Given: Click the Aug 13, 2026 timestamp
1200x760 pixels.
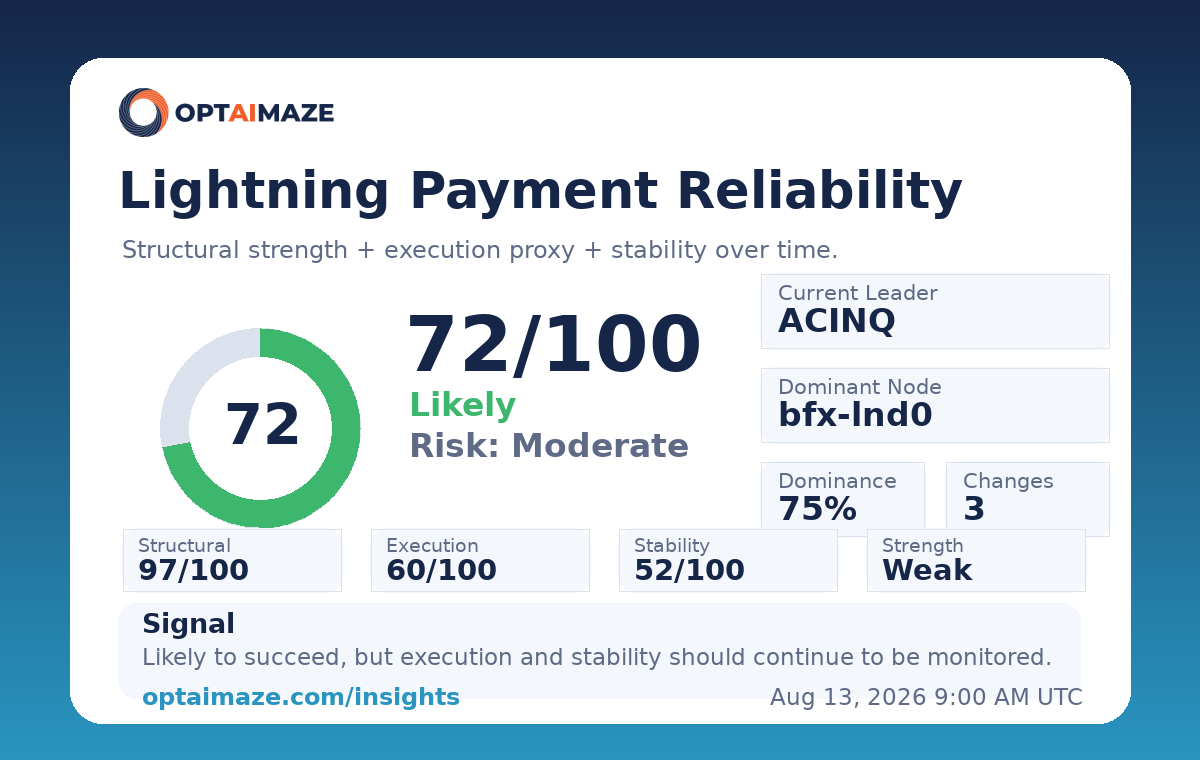Looking at the screenshot, I should [926, 697].
